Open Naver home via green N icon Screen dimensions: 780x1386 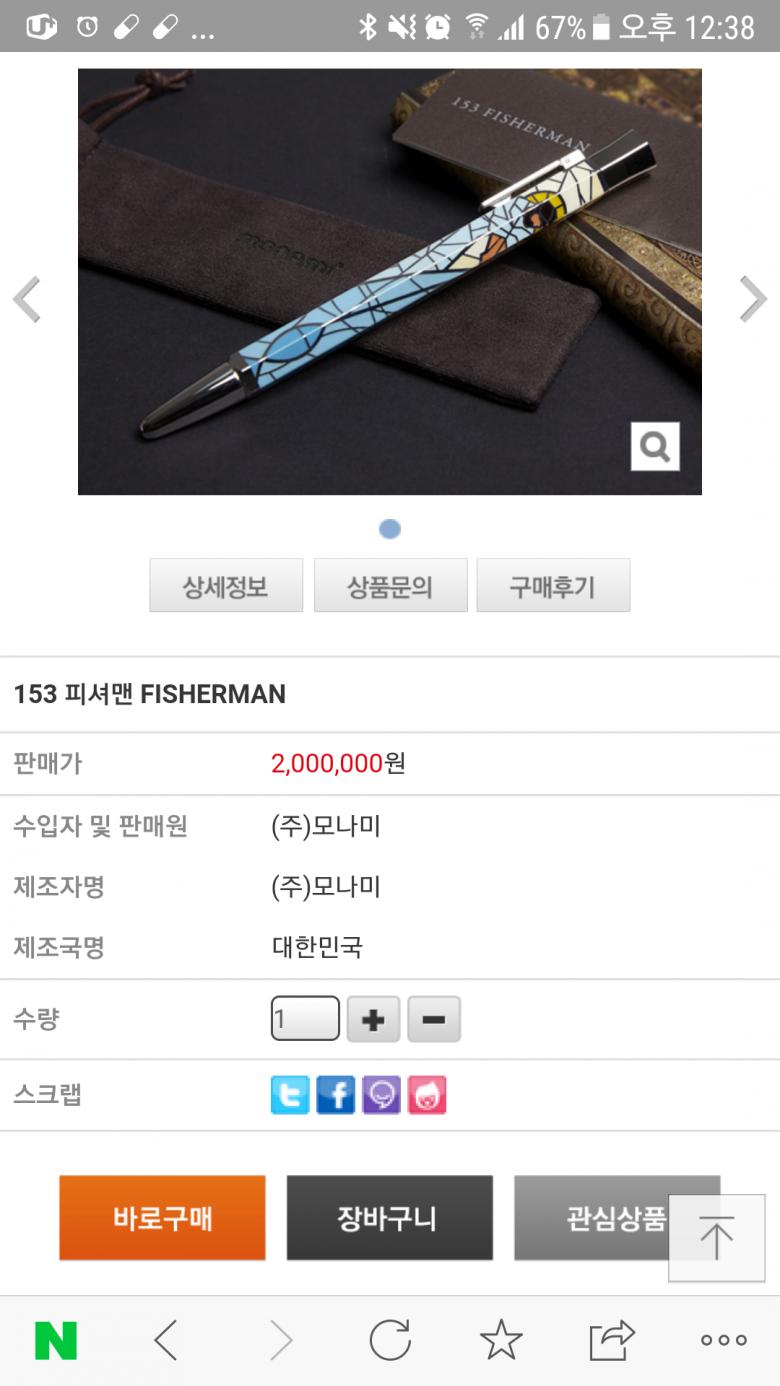pyautogui.click(x=56, y=1340)
